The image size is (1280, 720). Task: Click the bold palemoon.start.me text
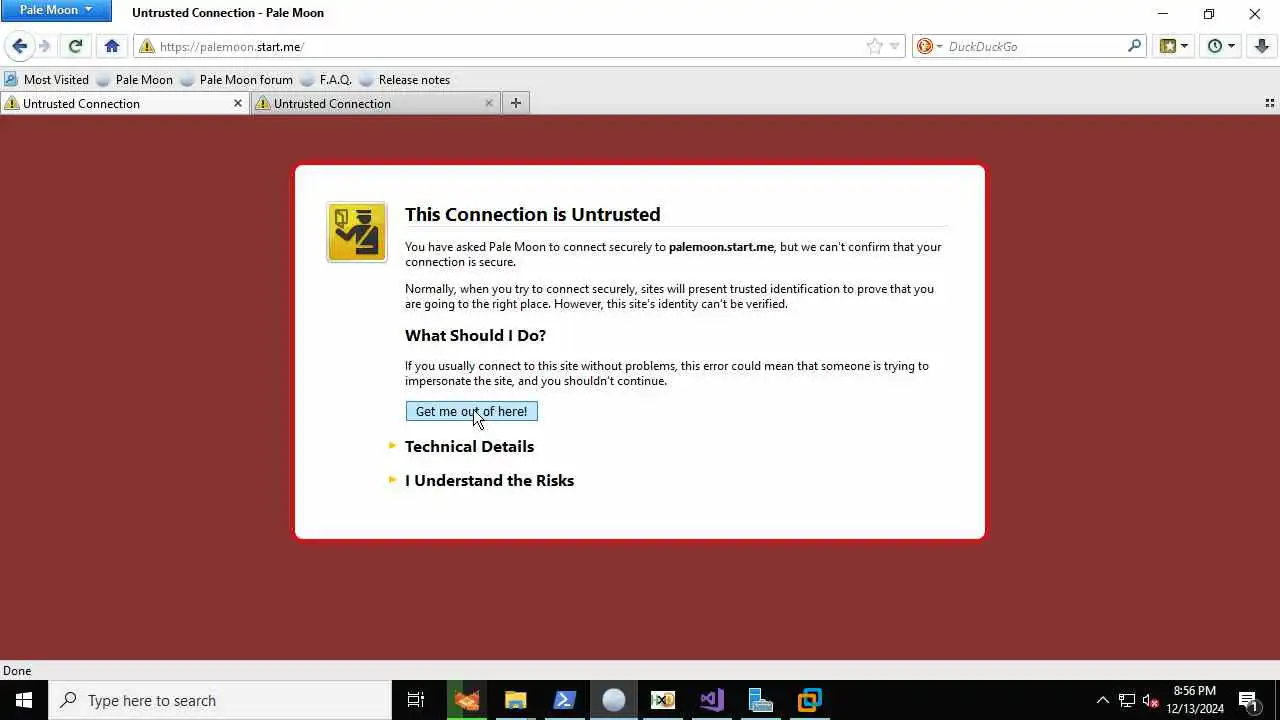click(x=721, y=247)
